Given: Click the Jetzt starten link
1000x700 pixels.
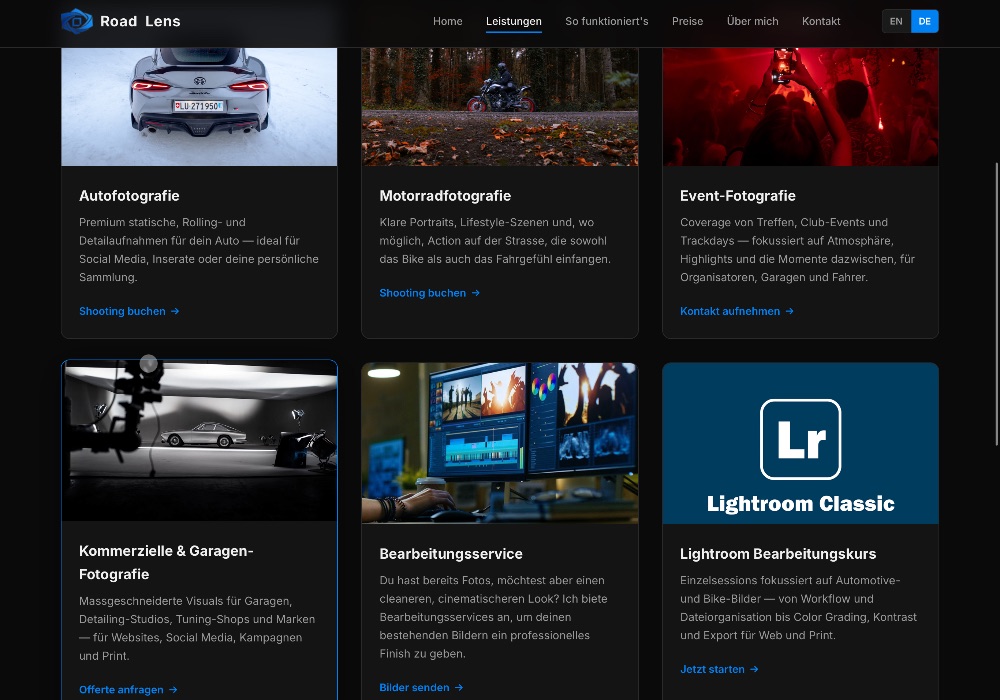Looking at the screenshot, I should (x=719, y=669).
